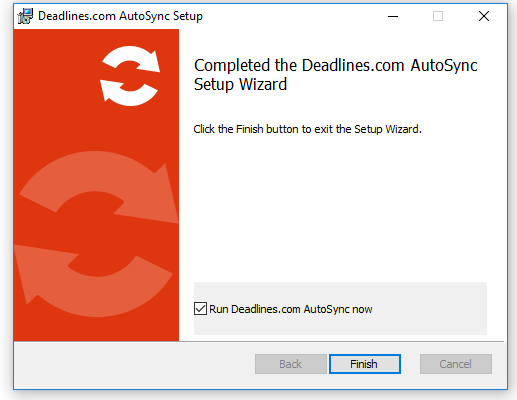Click the installer icon in the title bar
Screen dimensions: 517x400
point(25,16)
